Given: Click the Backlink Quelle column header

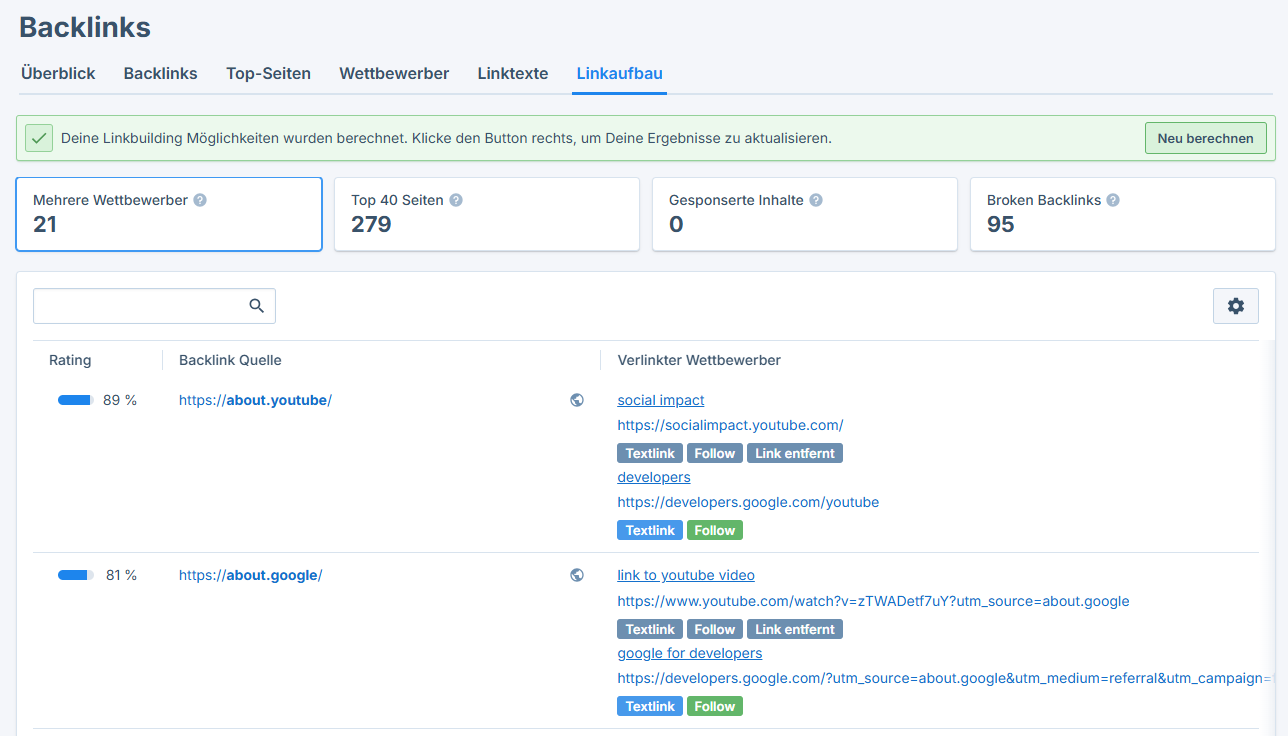Looking at the screenshot, I should (x=230, y=360).
